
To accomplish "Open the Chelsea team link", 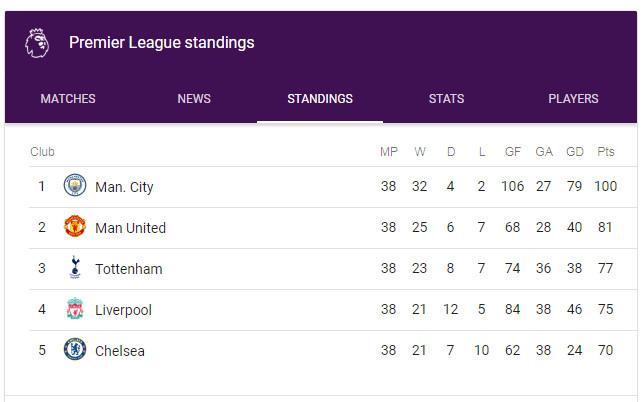I will [x=120, y=351].
